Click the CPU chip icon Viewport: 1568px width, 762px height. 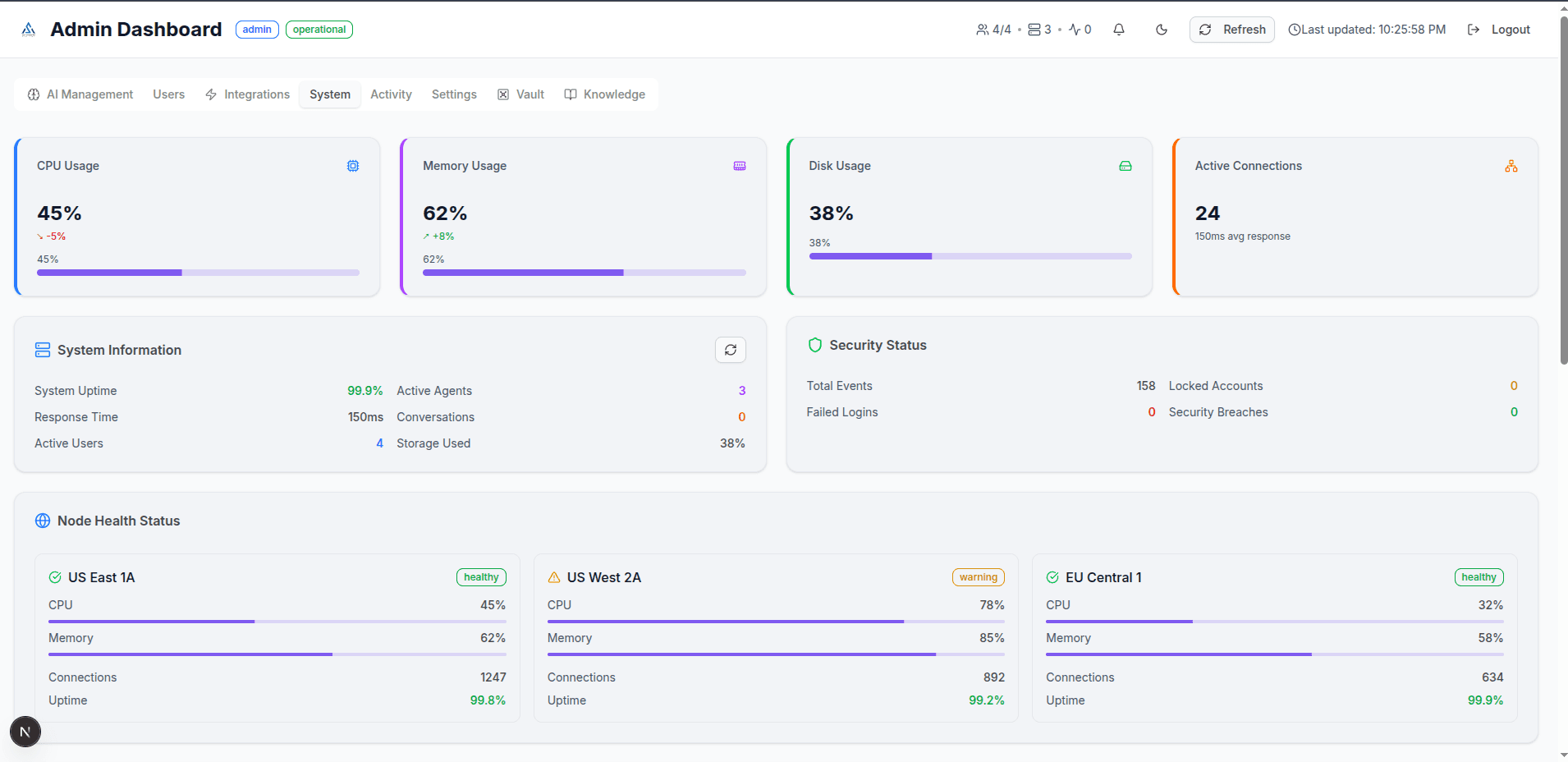tap(353, 166)
